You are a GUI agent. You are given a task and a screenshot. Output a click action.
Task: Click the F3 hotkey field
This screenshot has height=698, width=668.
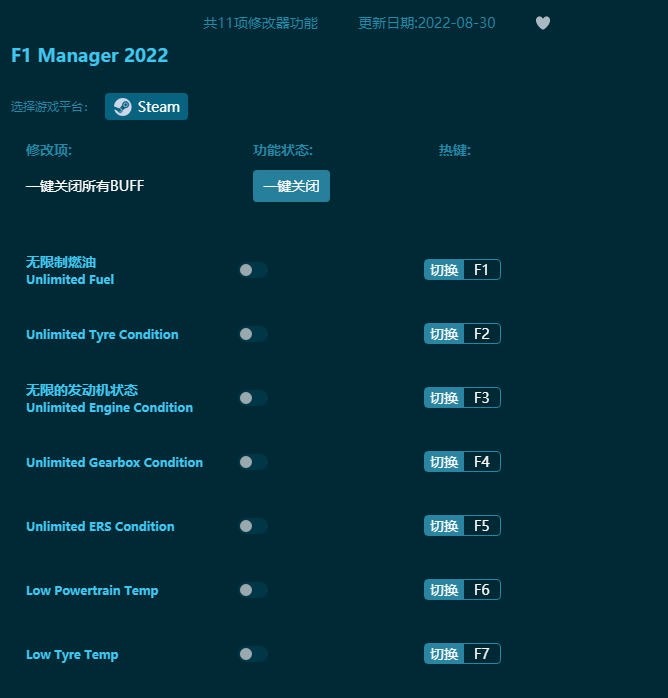pos(482,398)
